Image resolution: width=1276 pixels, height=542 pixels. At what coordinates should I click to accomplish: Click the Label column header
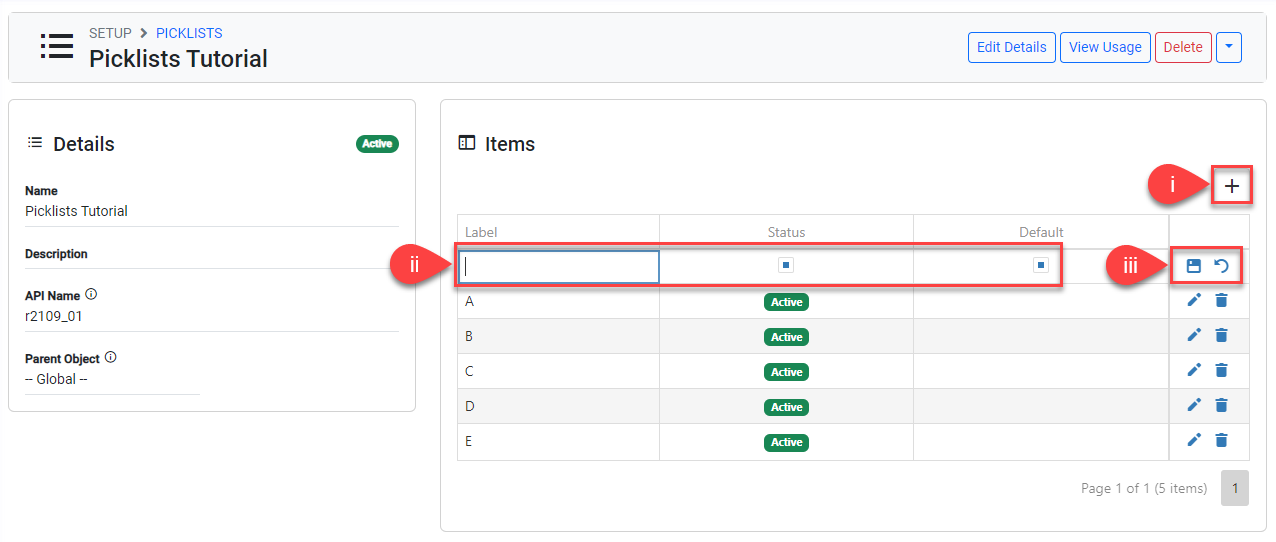coord(481,232)
